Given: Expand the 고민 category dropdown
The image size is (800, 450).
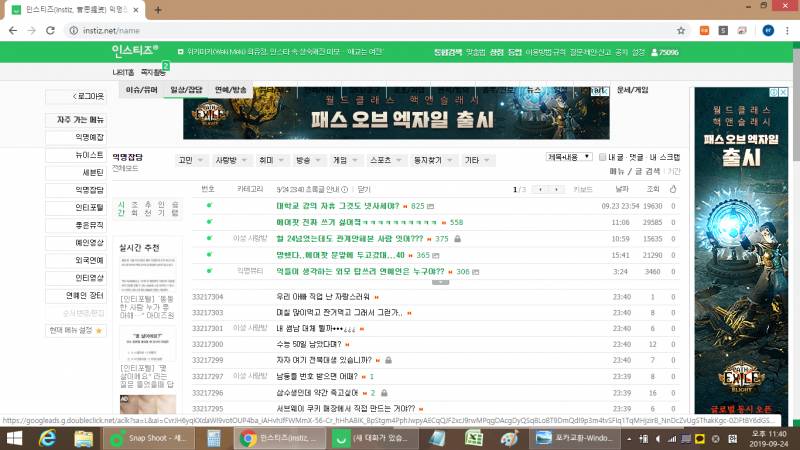Looking at the screenshot, I should coord(191,160).
